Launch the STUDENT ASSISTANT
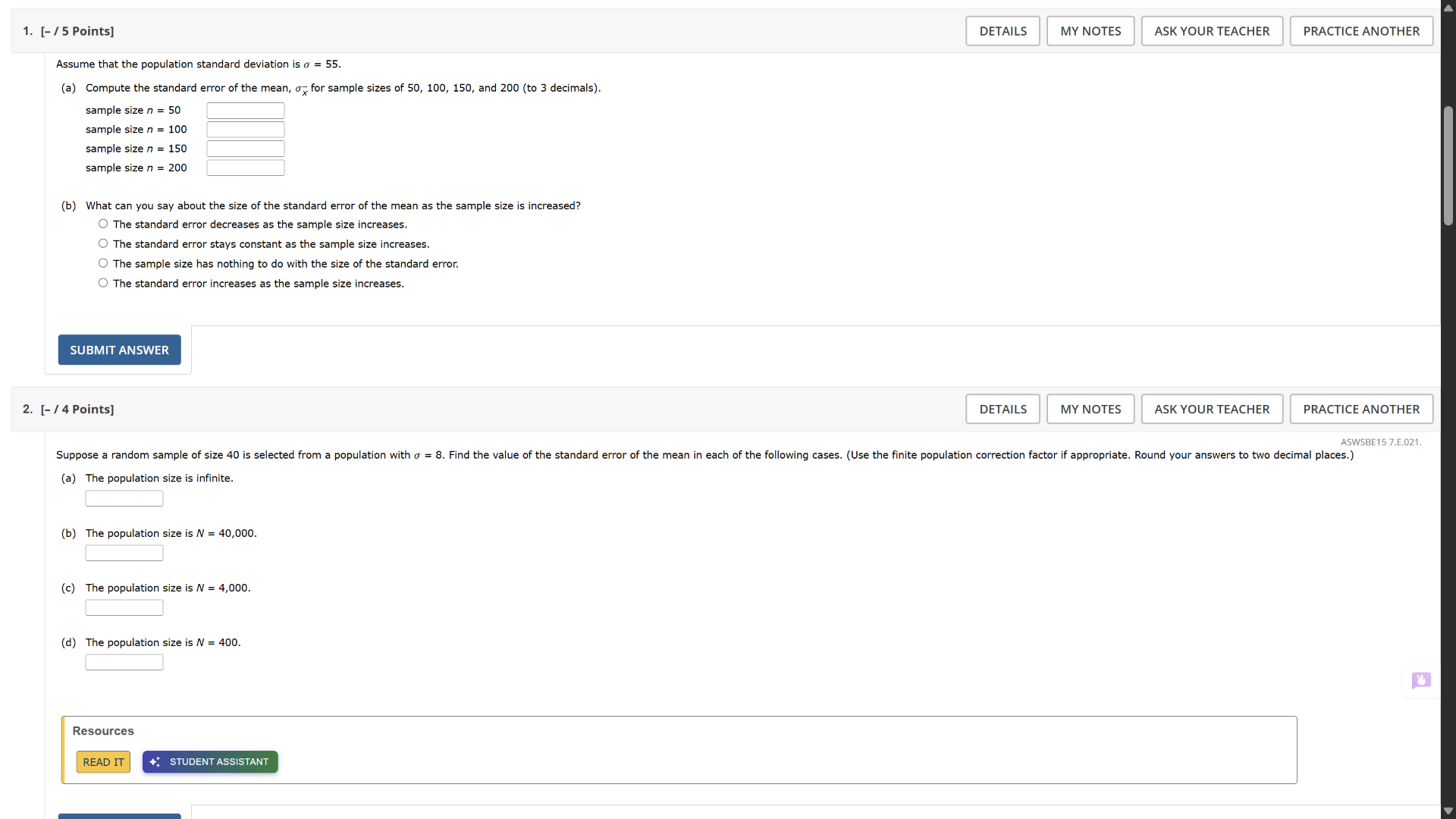Screen dimensions: 1456x819 click(218, 762)
